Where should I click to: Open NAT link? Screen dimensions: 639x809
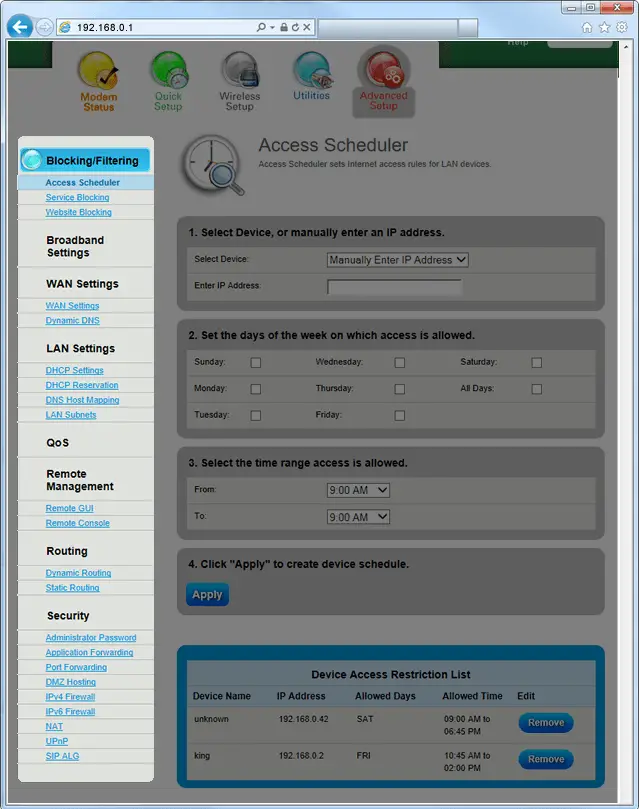pyautogui.click(x=54, y=727)
